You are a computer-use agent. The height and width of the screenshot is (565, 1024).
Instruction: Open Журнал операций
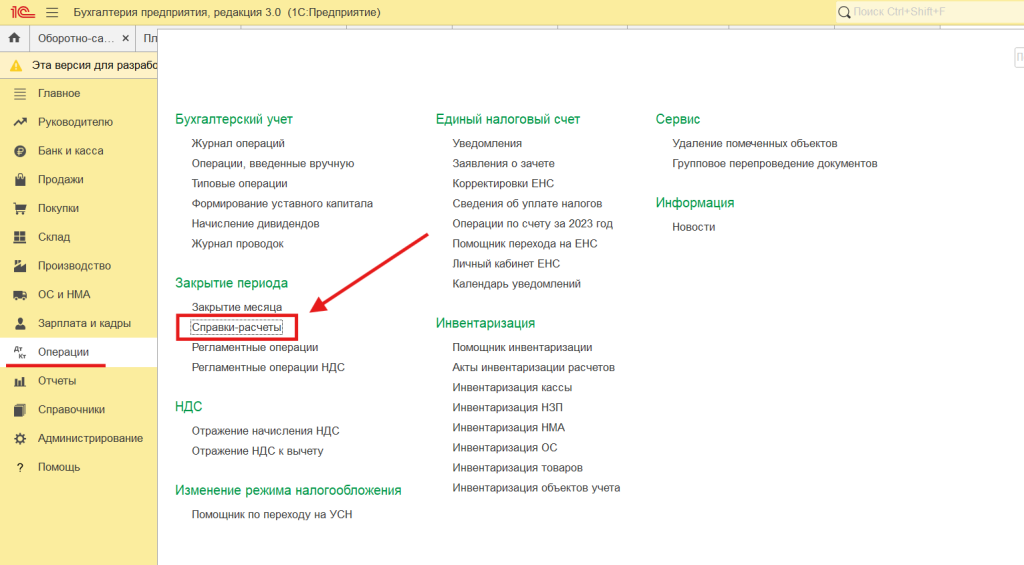pos(238,143)
